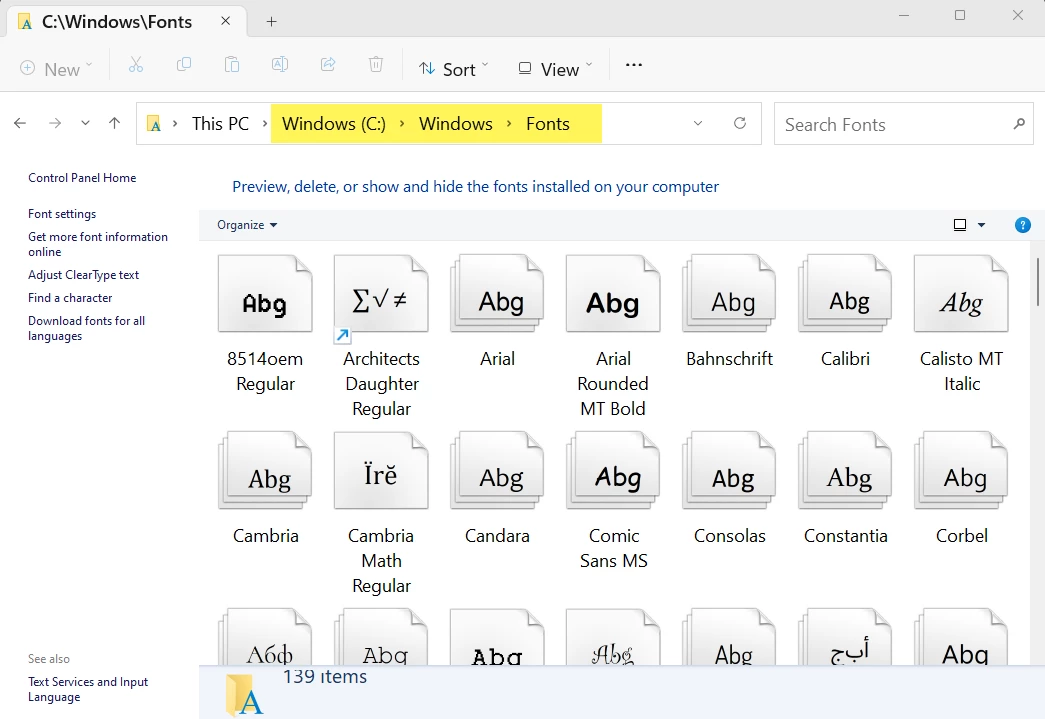Screen dimensions: 1045x719
Task: Select the Calibri font icon
Action: 845,294
